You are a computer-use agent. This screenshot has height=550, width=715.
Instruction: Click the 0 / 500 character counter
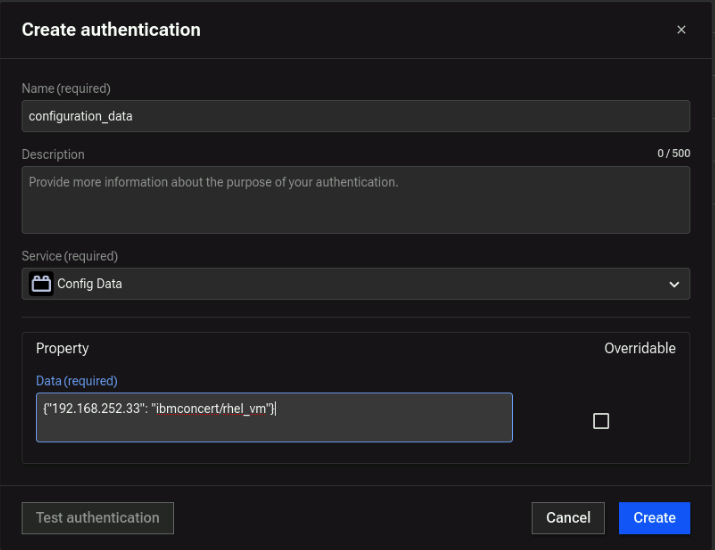[x=672, y=154]
